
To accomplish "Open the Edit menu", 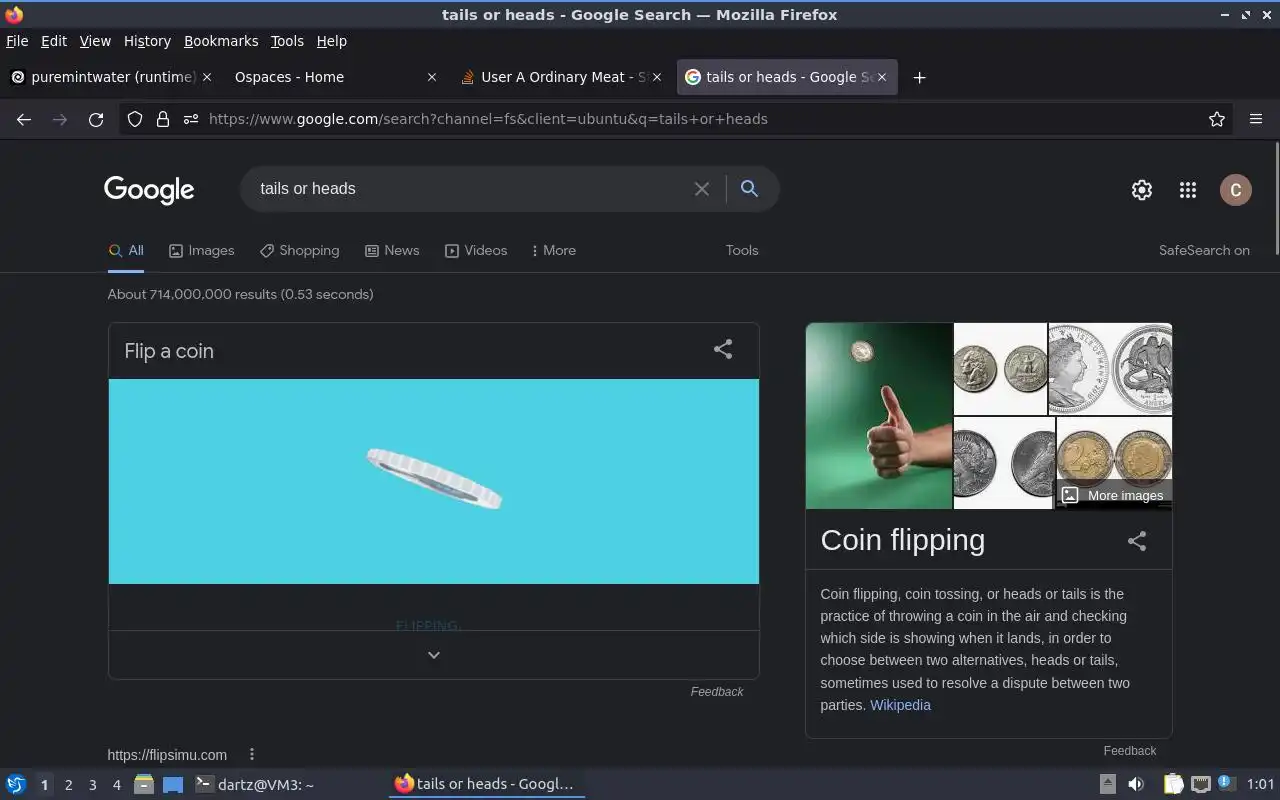I will coord(54,41).
